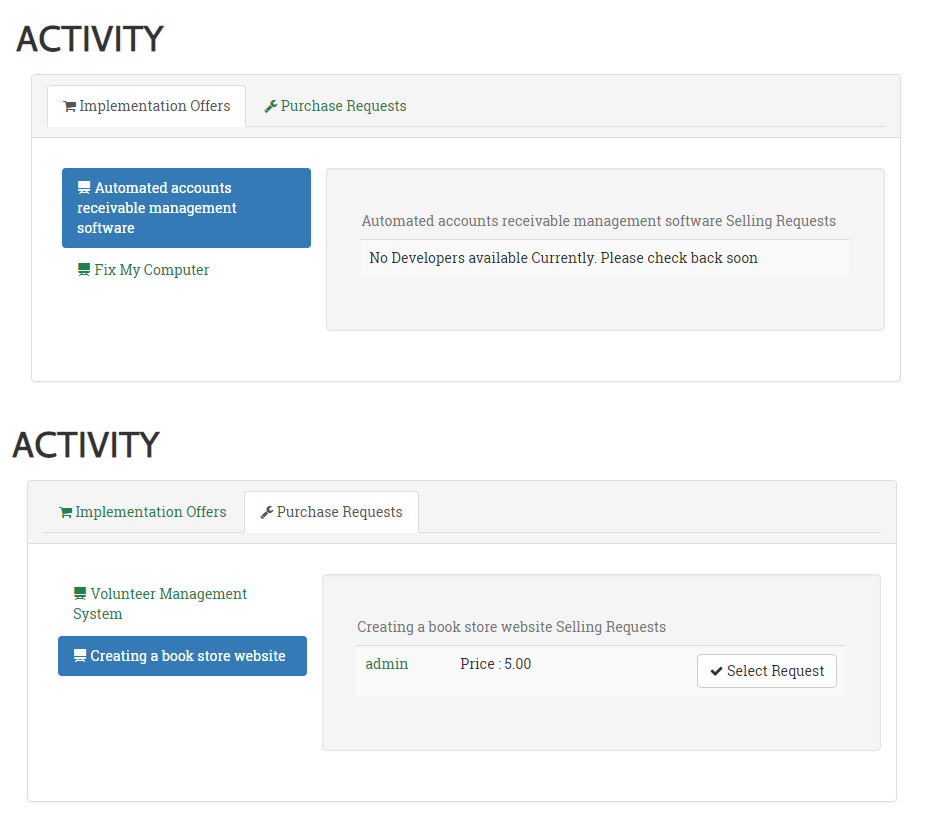Click the icon beside Creating a book store website
The height and width of the screenshot is (838, 926).
pos(80,656)
